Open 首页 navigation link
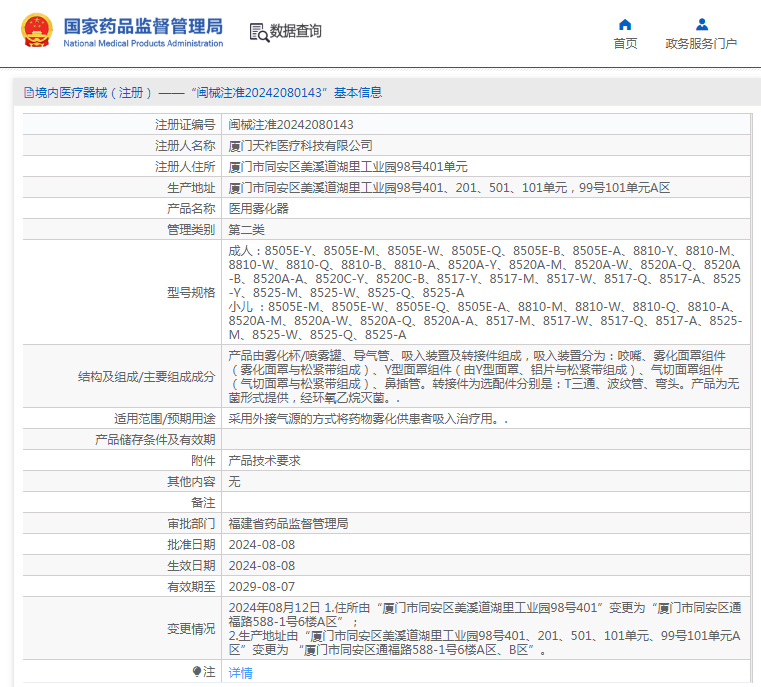The width and height of the screenshot is (761, 687). point(625,44)
